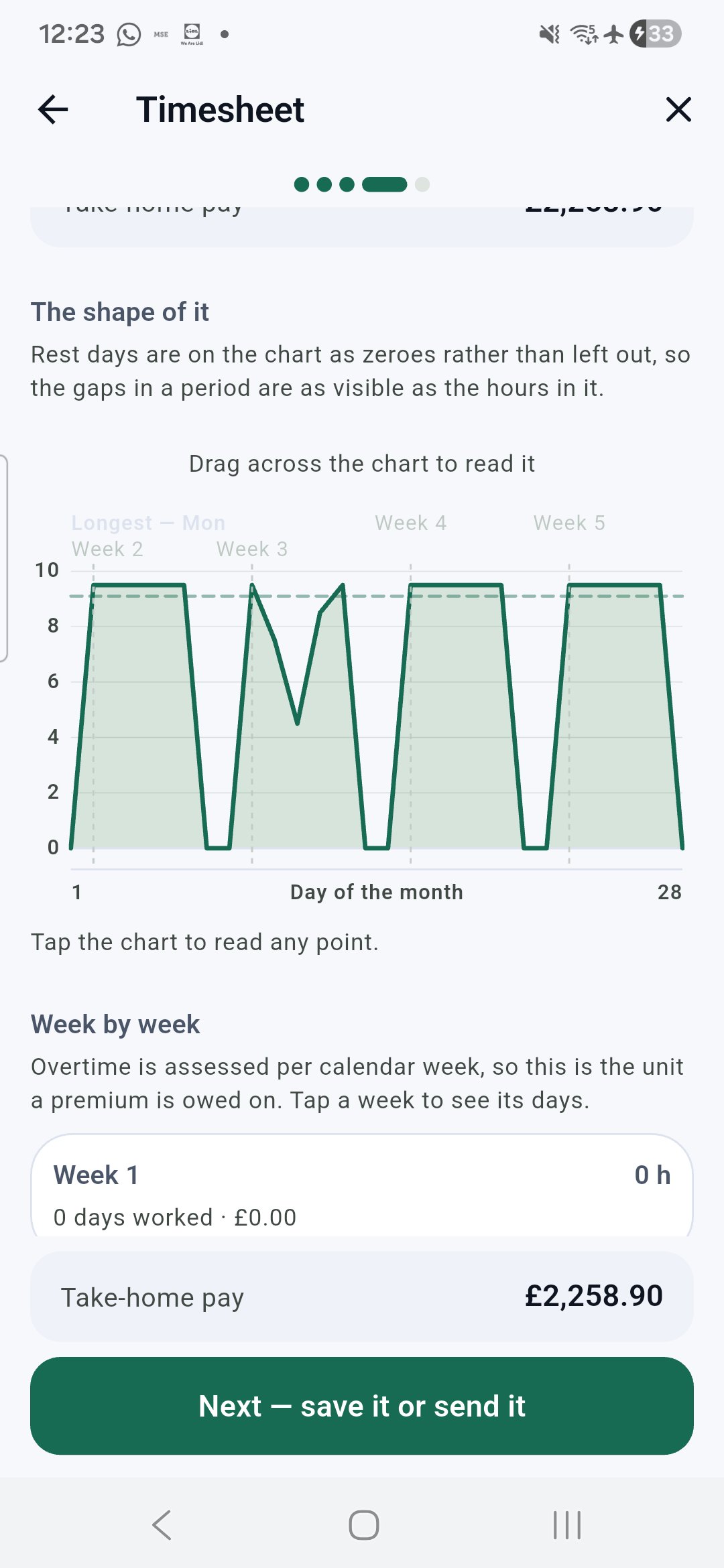Select the Week 5 marker on chart
The image size is (724, 1568).
pos(569,523)
